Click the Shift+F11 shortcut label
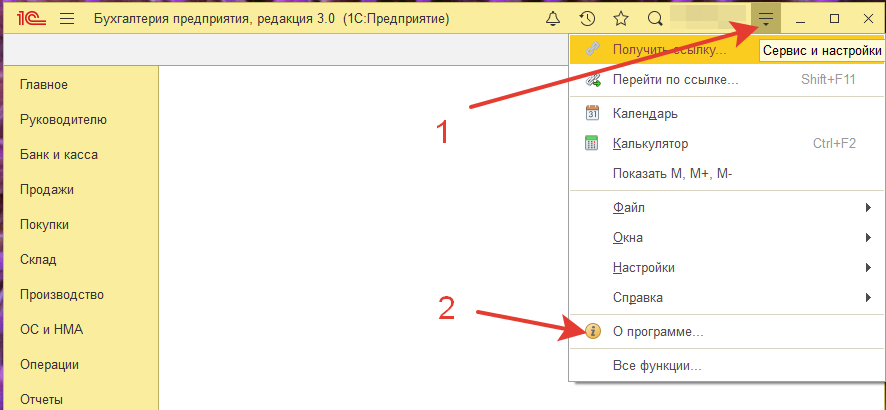The height and width of the screenshot is (410, 886). pos(828,80)
